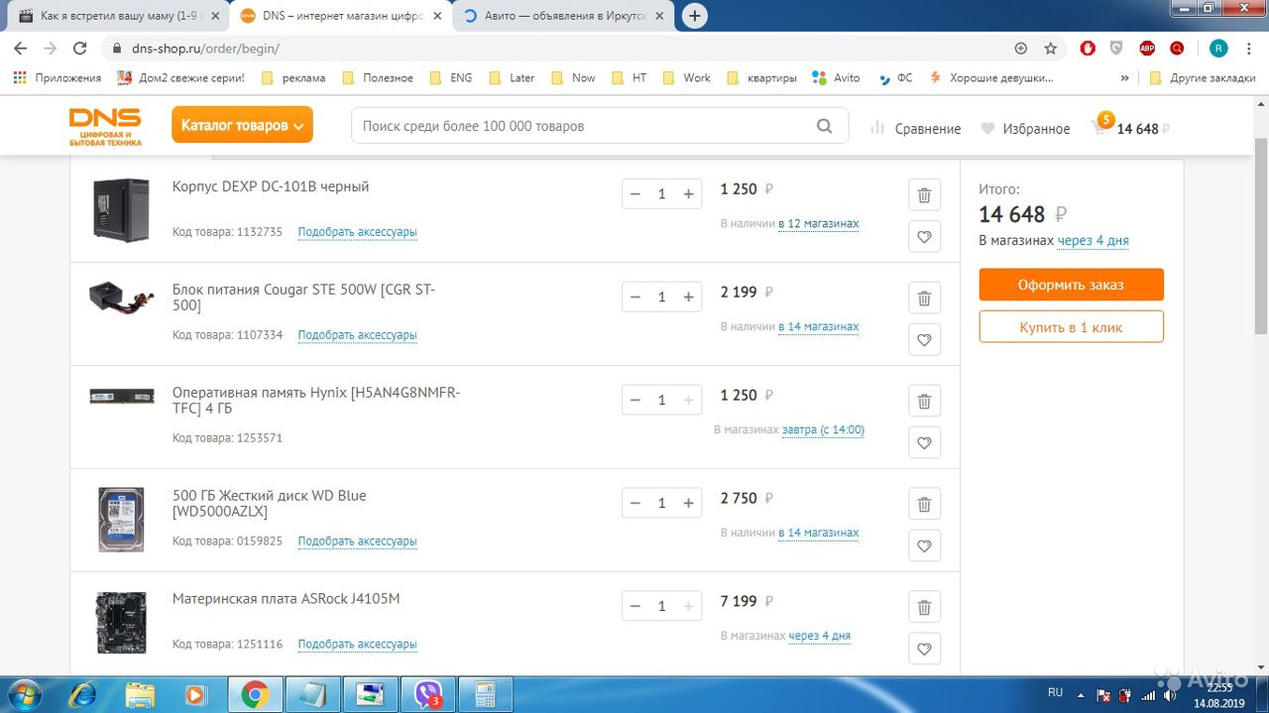The height and width of the screenshot is (713, 1269).
Task: Favorite the Cougar STE 500W power supply
Action: (924, 340)
